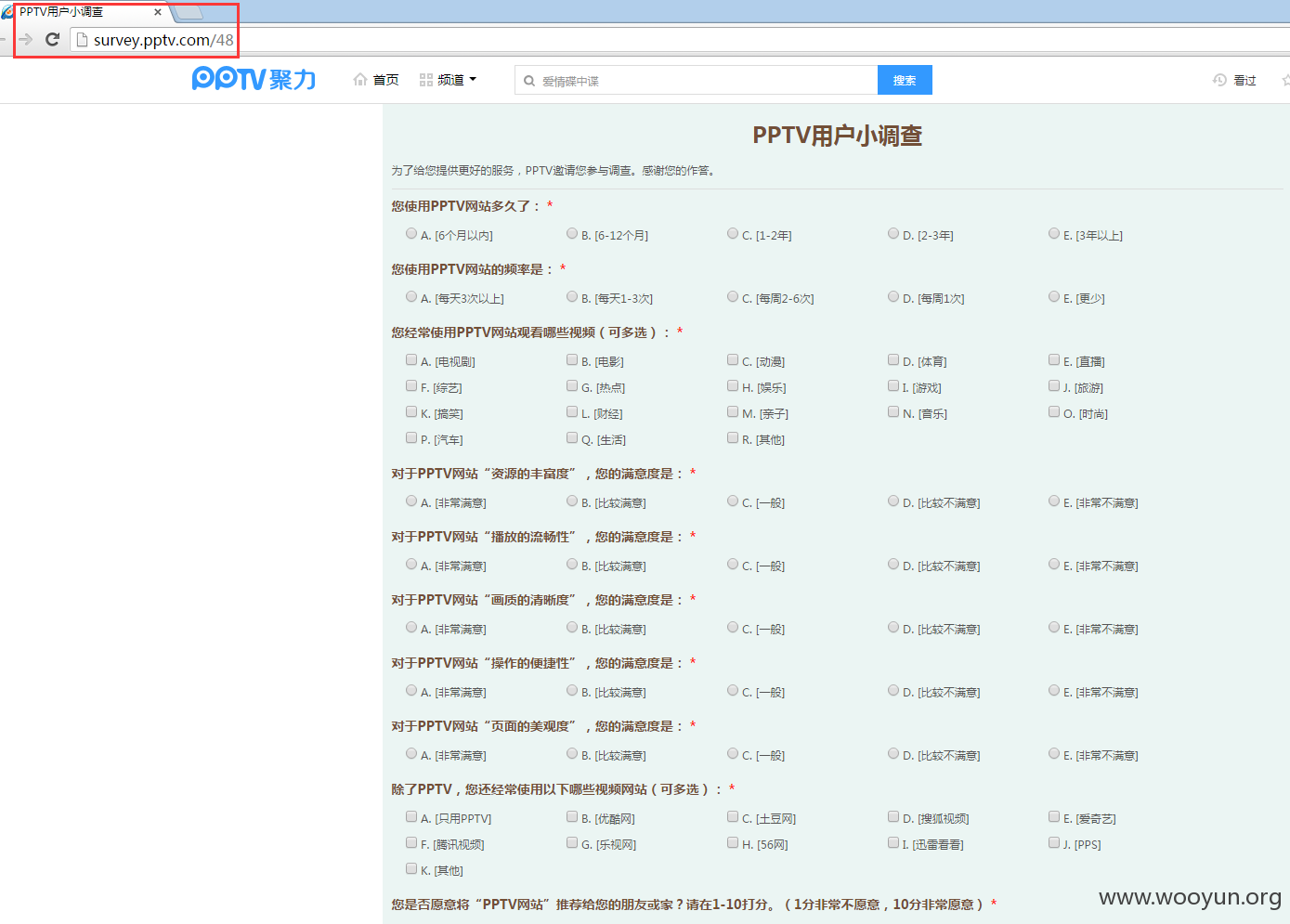Check the K. [其他] video site option
The image size is (1290, 924).
pyautogui.click(x=411, y=869)
